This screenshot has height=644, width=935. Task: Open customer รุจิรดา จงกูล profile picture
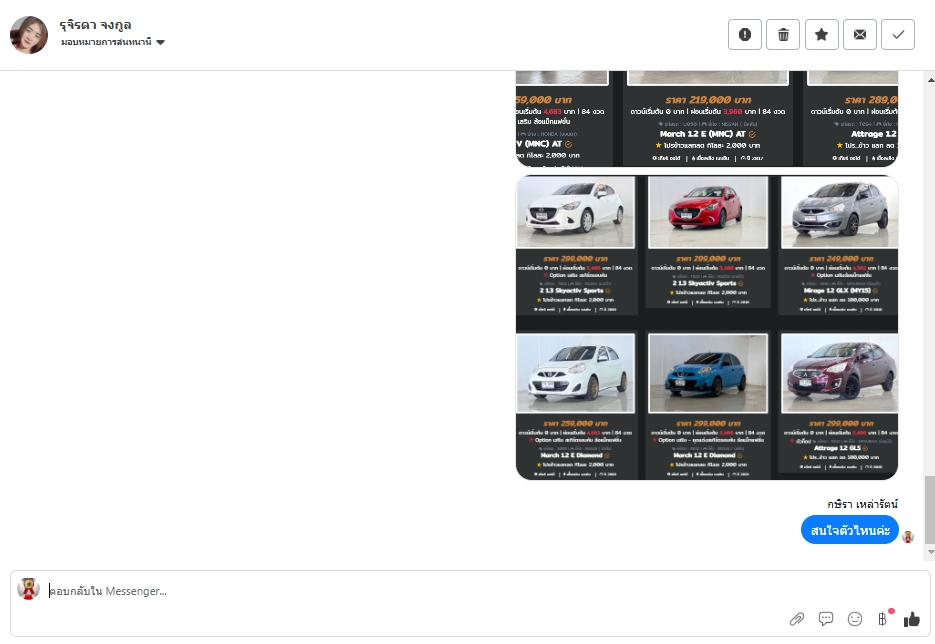tap(29, 35)
